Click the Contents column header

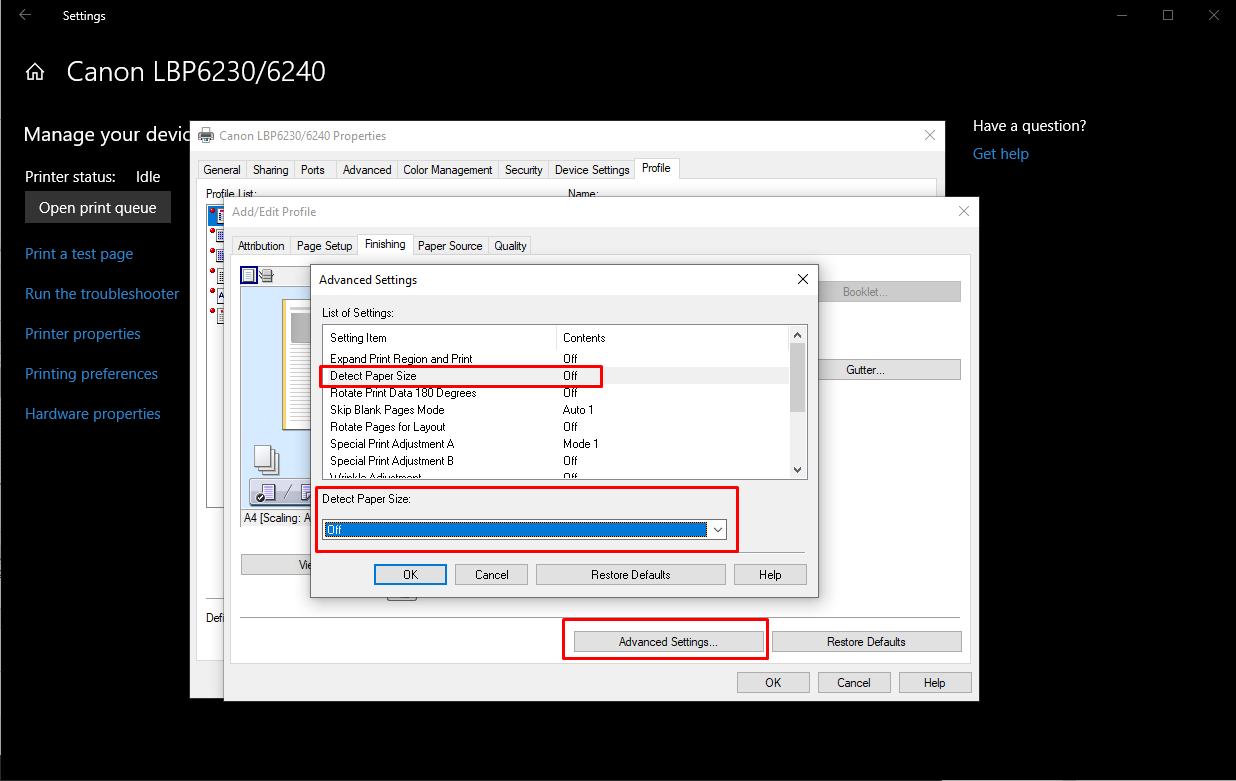(672, 338)
